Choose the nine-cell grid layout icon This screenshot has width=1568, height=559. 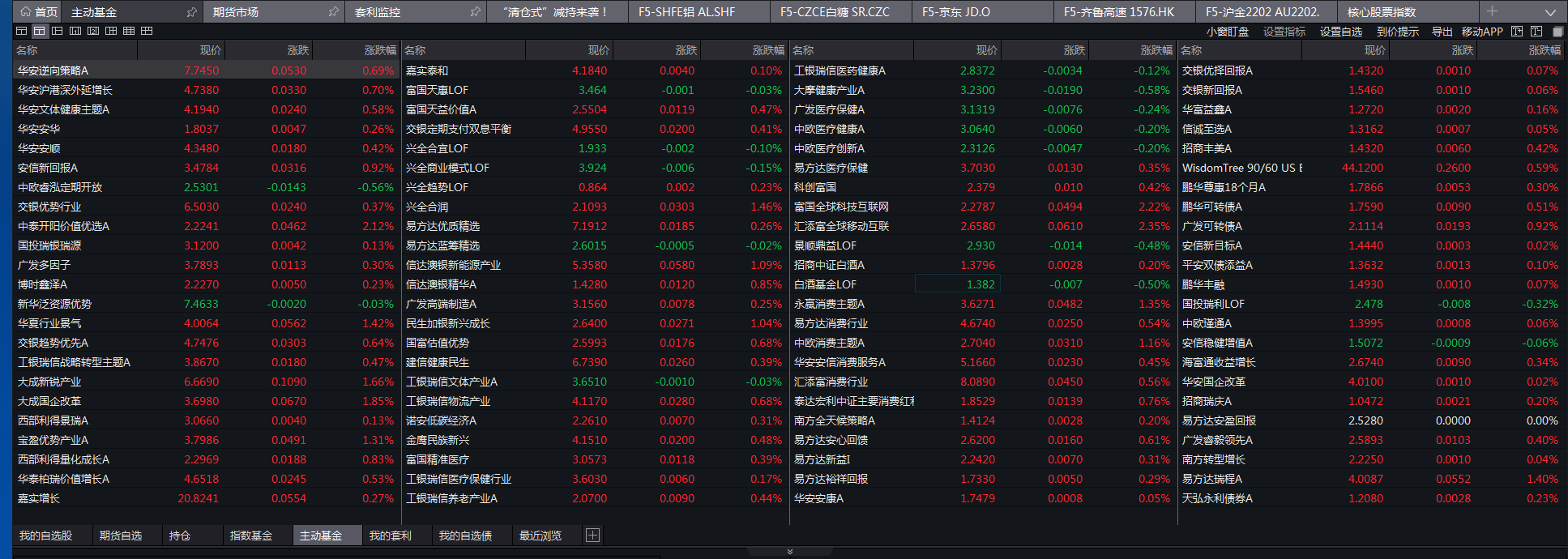(x=128, y=31)
